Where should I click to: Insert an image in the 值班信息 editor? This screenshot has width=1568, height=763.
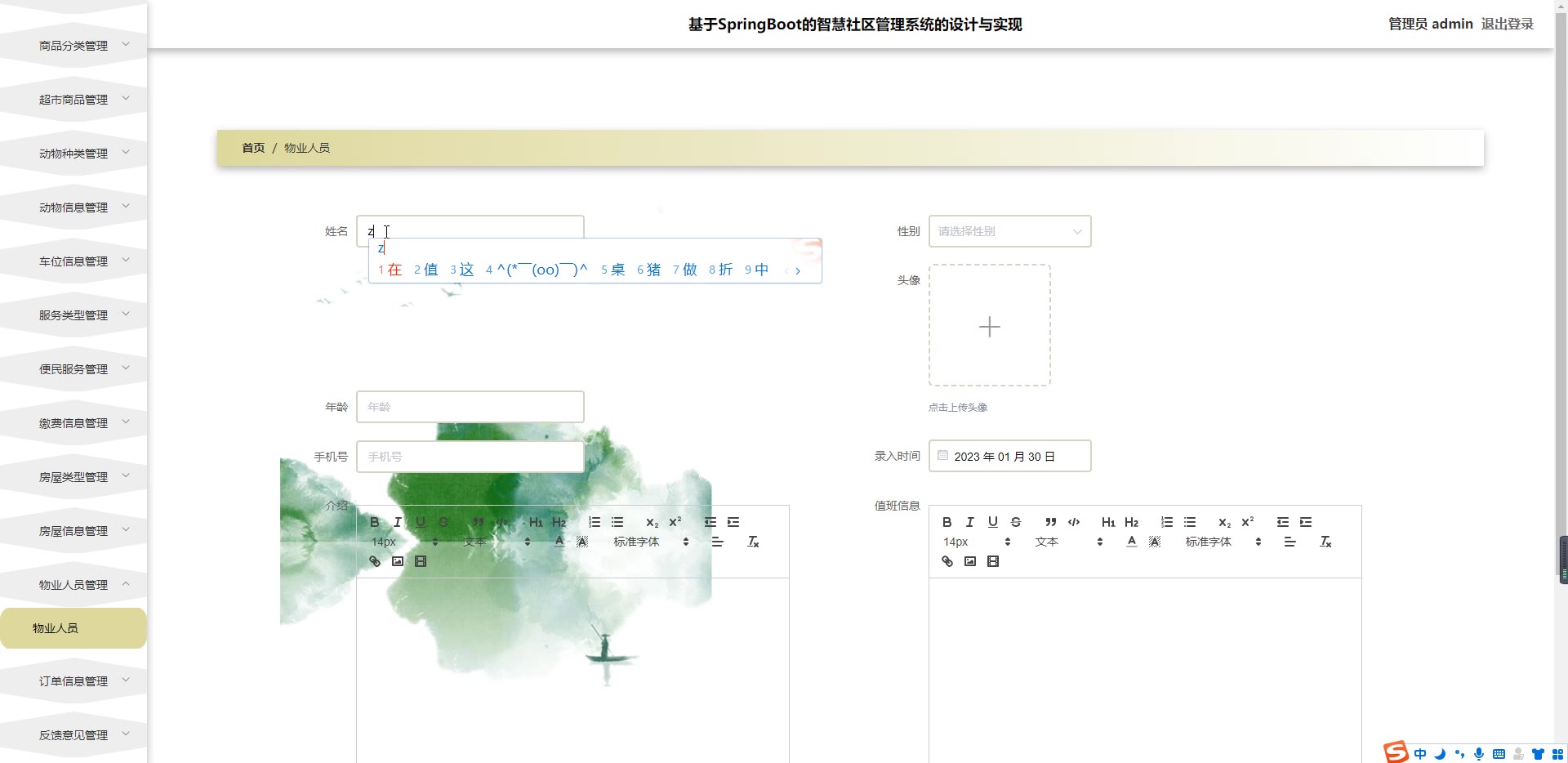tap(969, 561)
